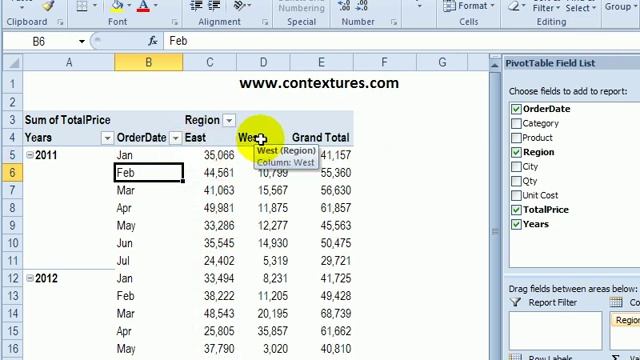Image resolution: width=640 pixels, height=360 pixels.
Task: Open the text Orientation tool
Action: click(239, 5)
